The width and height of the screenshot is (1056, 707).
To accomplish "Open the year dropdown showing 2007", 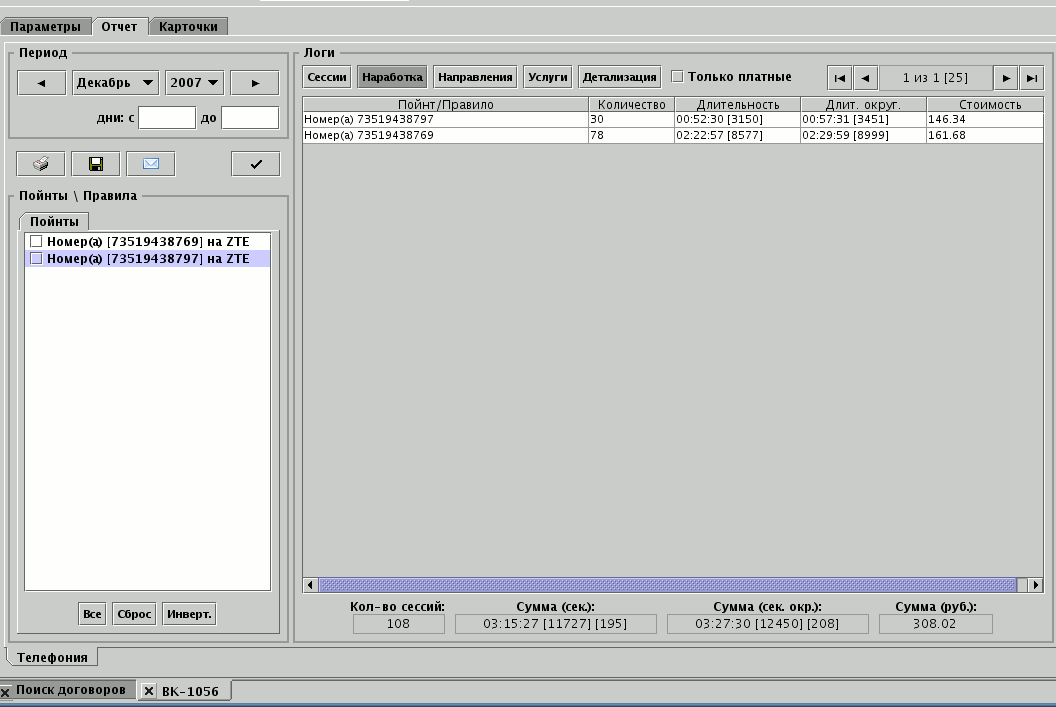I will pos(195,83).
